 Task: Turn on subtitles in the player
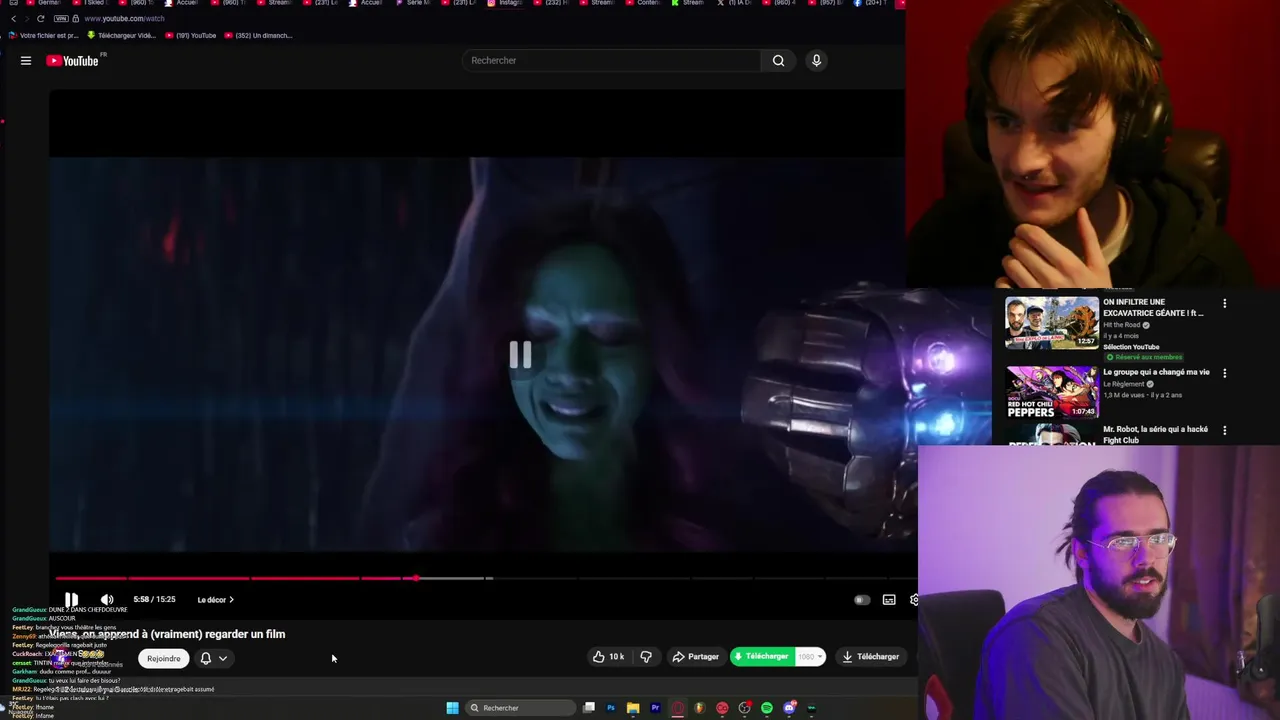pyautogui.click(x=889, y=600)
